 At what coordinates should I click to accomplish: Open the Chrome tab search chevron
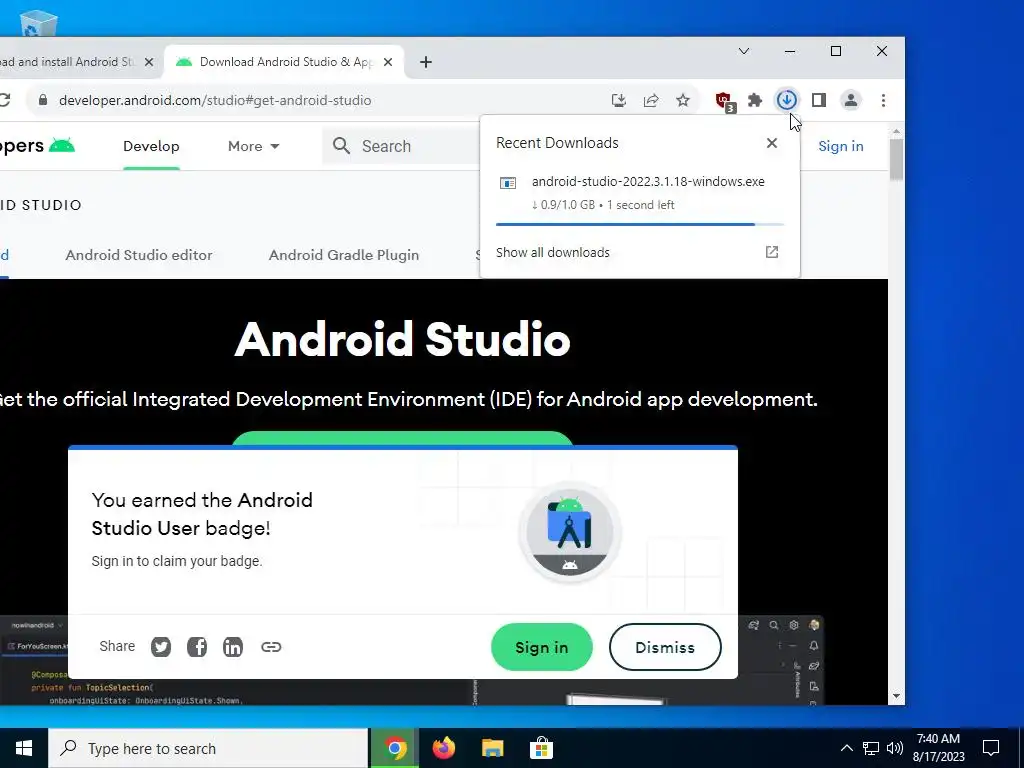coord(744,51)
